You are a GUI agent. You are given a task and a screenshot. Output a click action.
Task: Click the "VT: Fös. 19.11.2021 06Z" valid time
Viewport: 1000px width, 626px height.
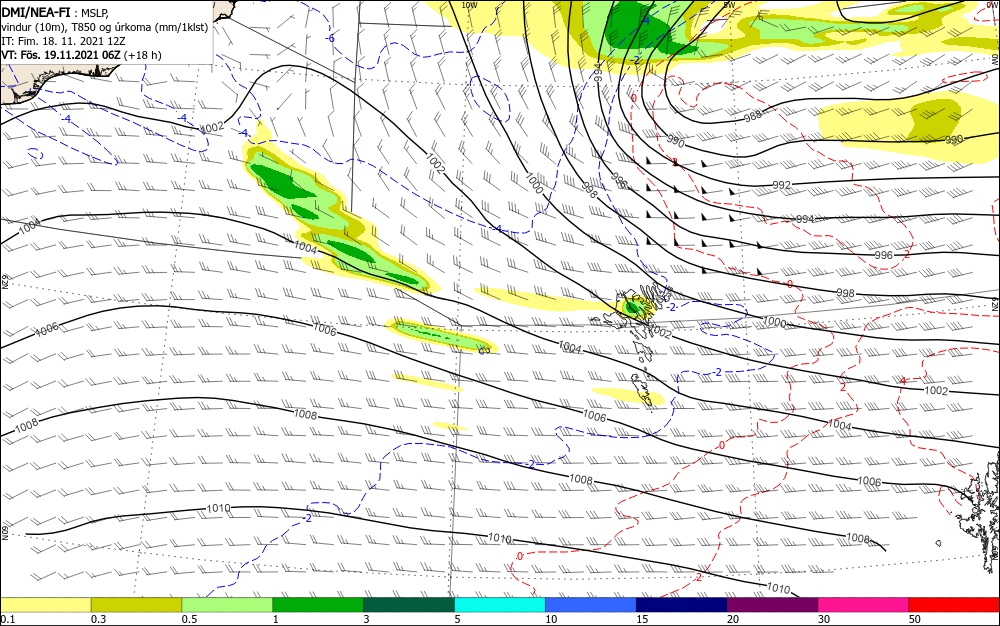(61, 55)
